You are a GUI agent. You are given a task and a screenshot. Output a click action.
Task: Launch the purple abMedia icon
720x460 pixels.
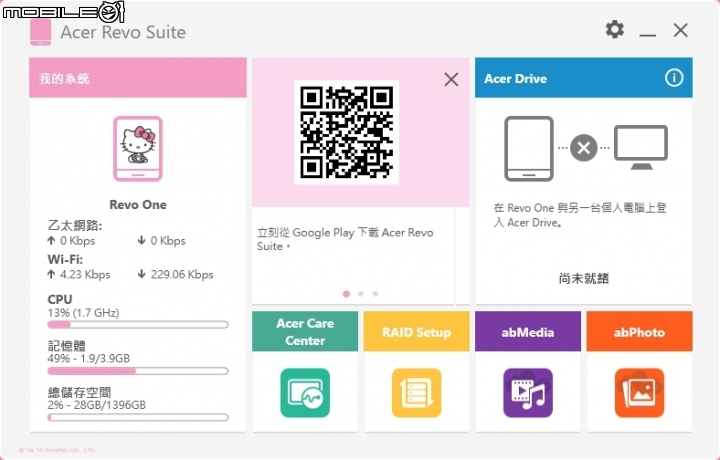pos(528,393)
